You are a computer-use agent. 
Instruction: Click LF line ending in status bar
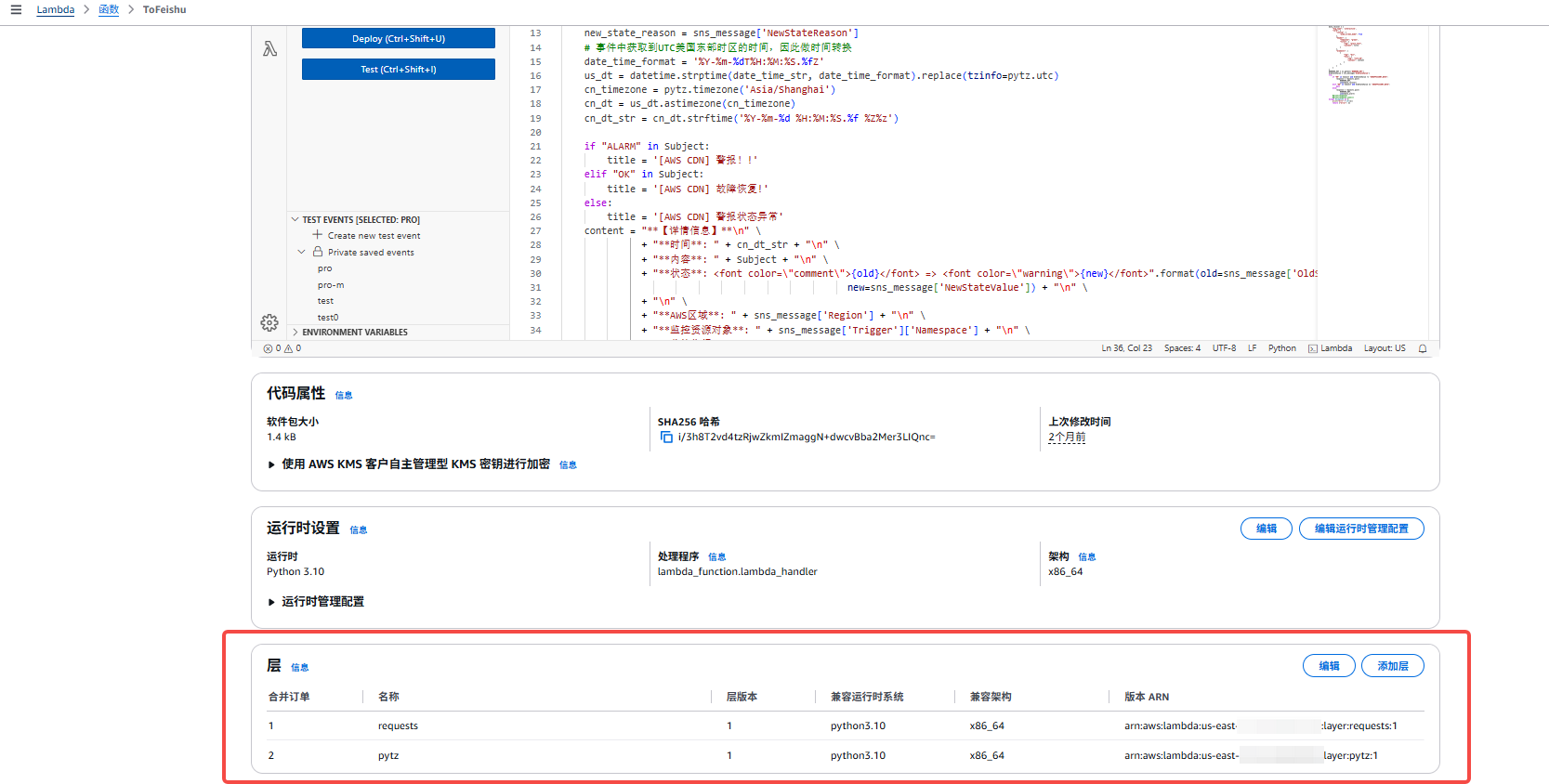1252,348
